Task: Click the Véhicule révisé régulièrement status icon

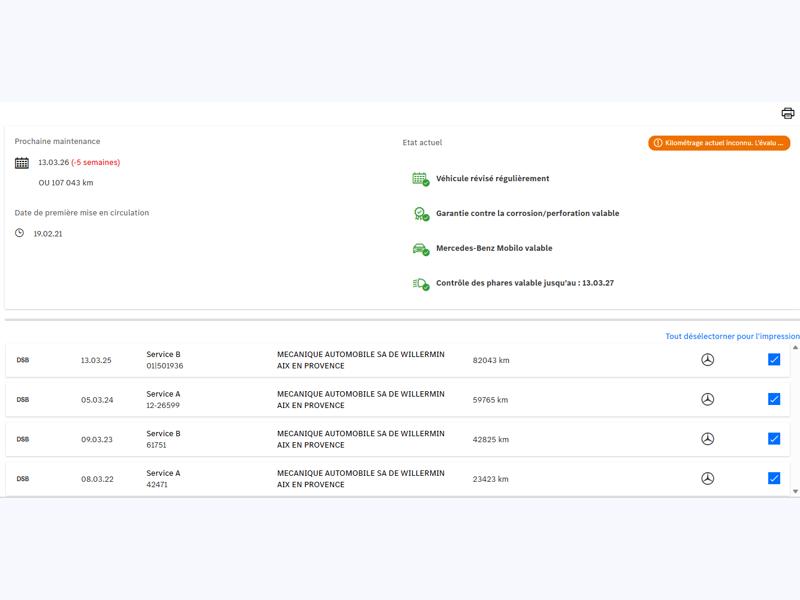Action: tap(420, 179)
